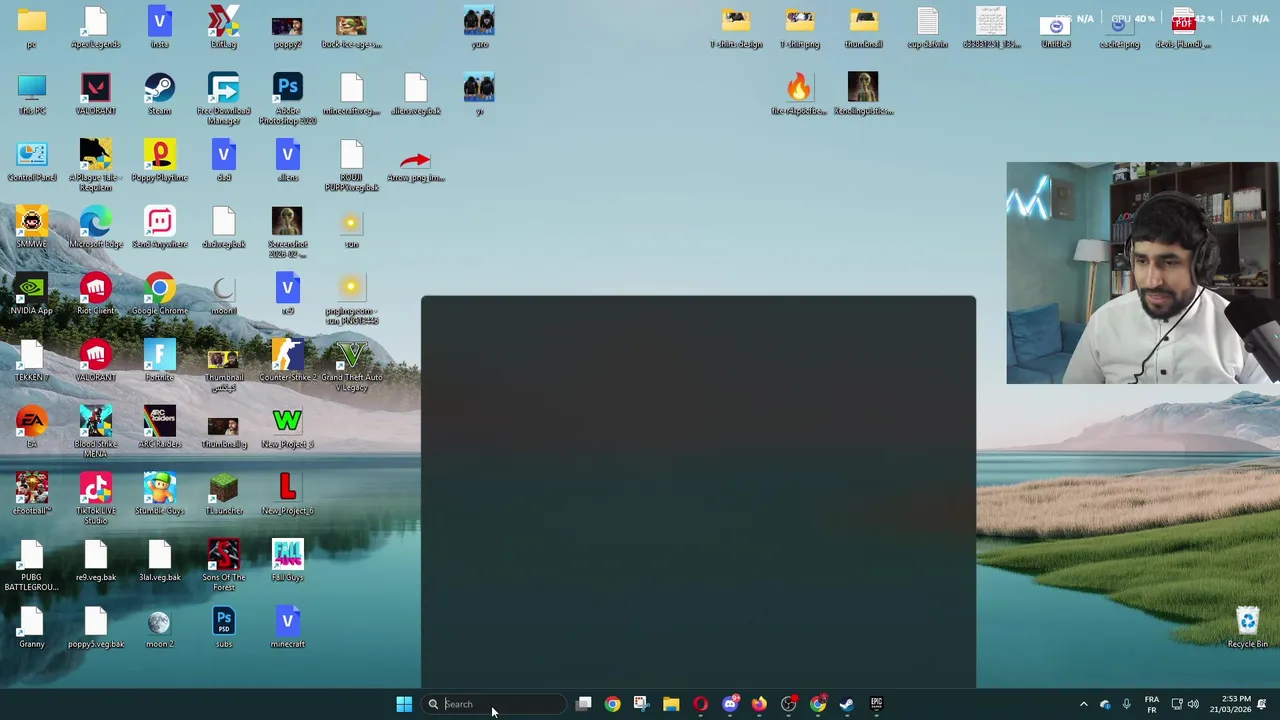Select the SMMWE desktop shortcut
Viewport: 1280px width, 720px height.
point(31,227)
